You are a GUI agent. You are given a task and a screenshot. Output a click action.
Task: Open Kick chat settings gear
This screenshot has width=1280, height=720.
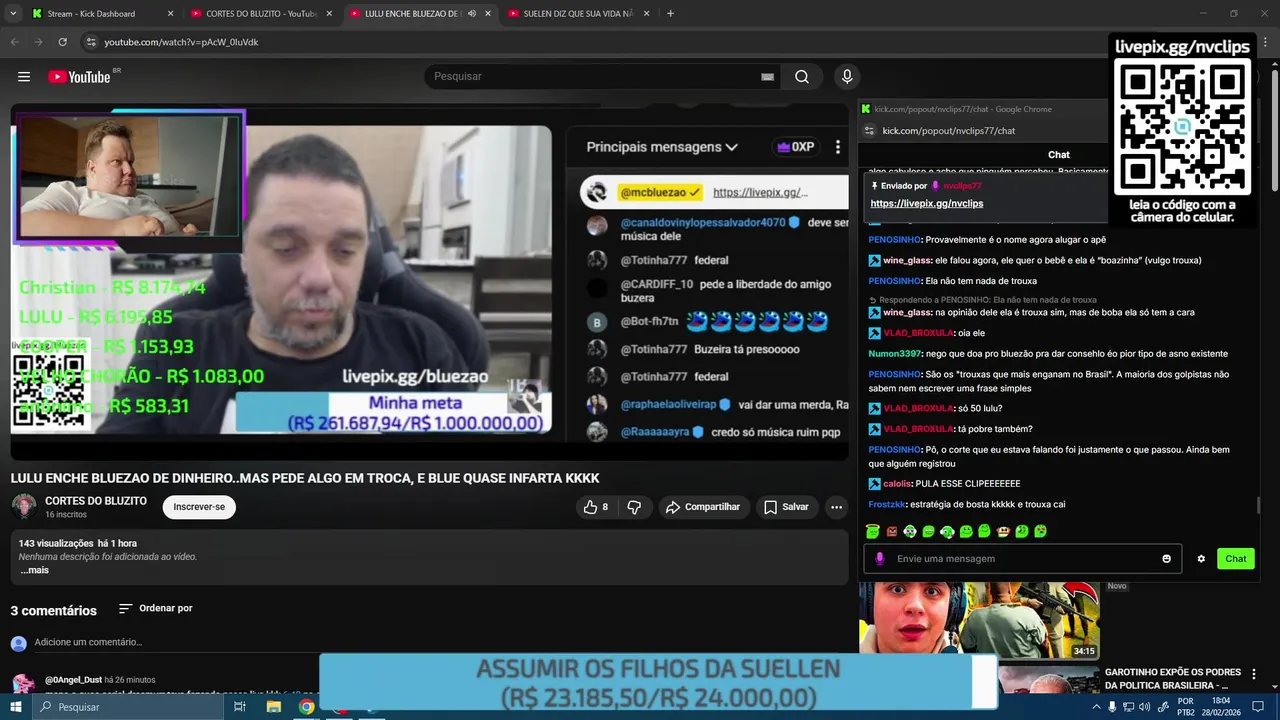[1201, 559]
